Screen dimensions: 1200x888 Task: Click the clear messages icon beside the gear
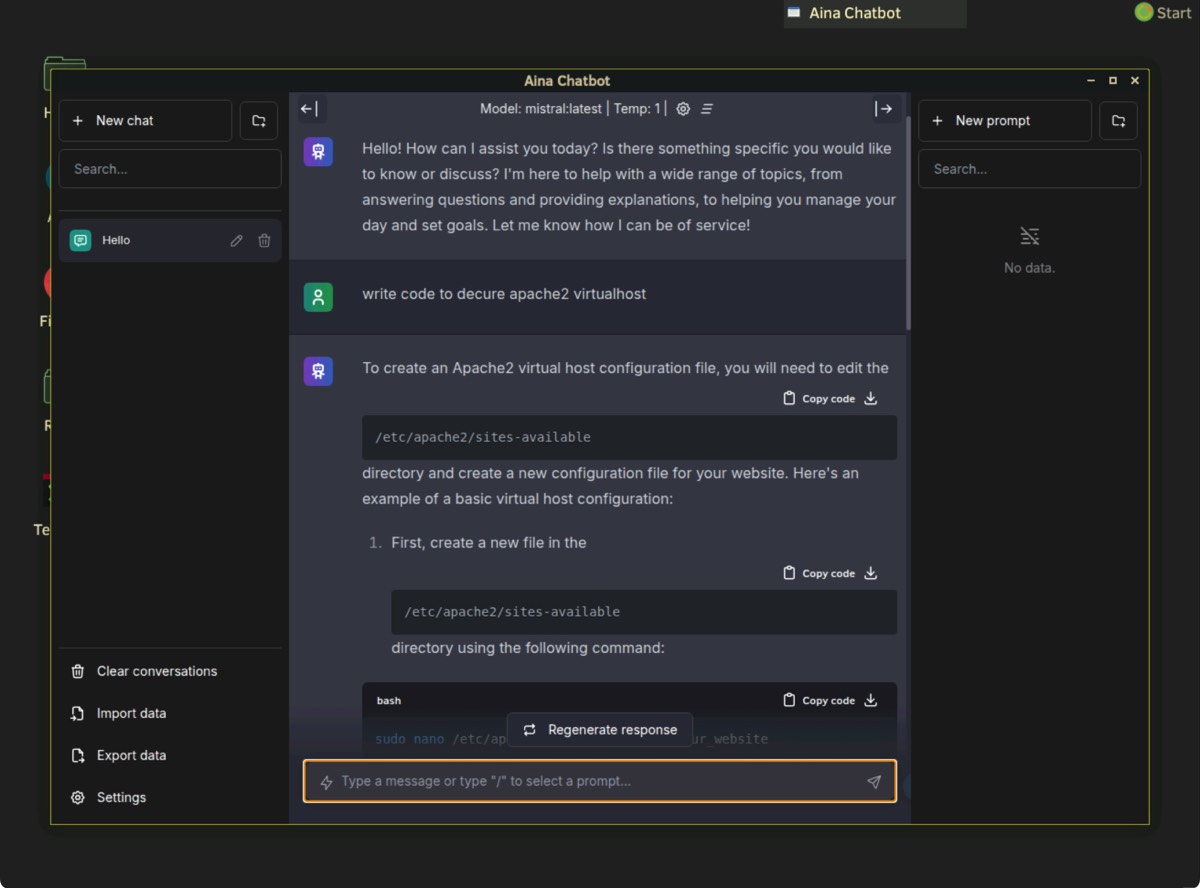(707, 109)
